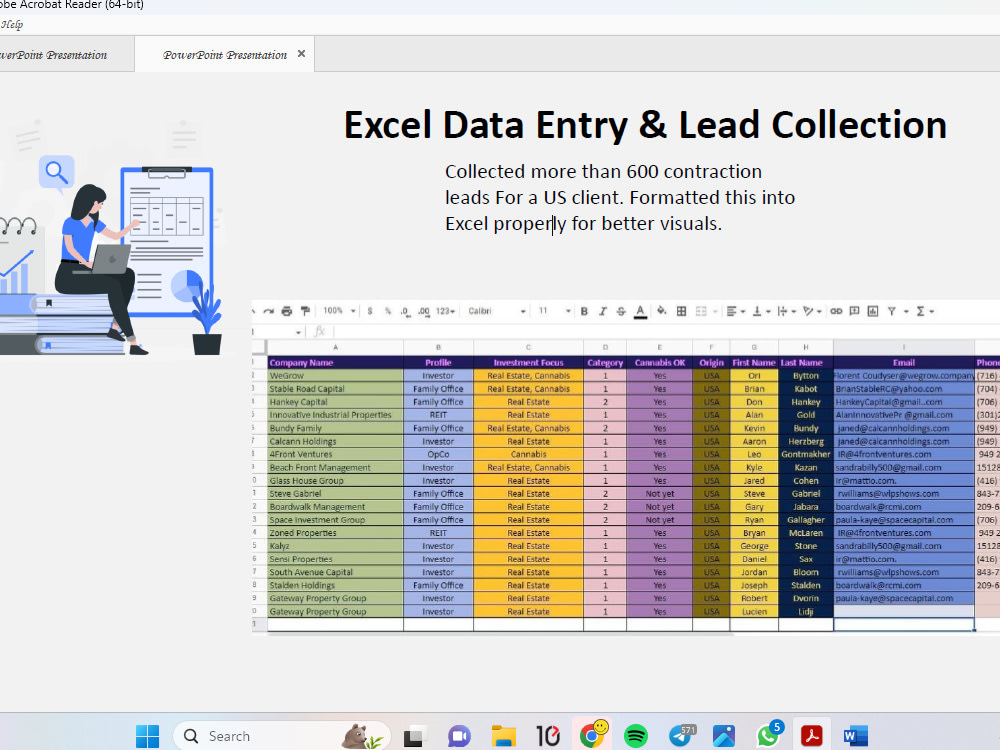Viewport: 1000px width, 750px height.
Task: Open the horizontal align dropdown
Action: (735, 311)
